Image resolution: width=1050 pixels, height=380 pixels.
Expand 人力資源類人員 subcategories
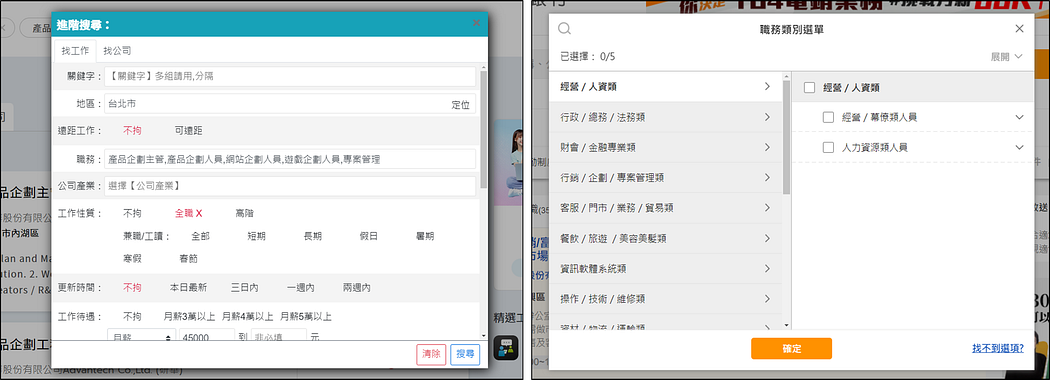[x=1019, y=147]
